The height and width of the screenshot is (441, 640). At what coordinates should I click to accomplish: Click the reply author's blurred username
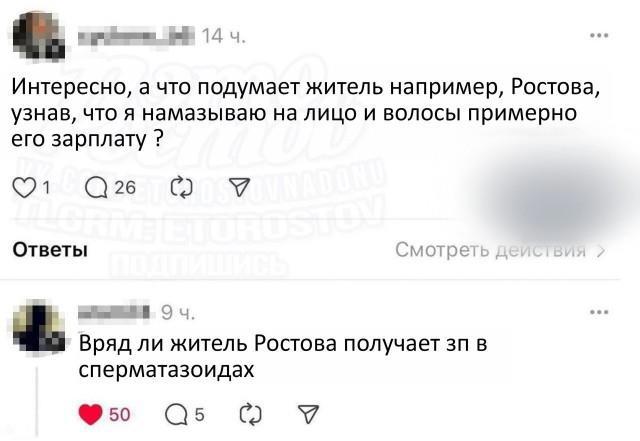(115, 312)
